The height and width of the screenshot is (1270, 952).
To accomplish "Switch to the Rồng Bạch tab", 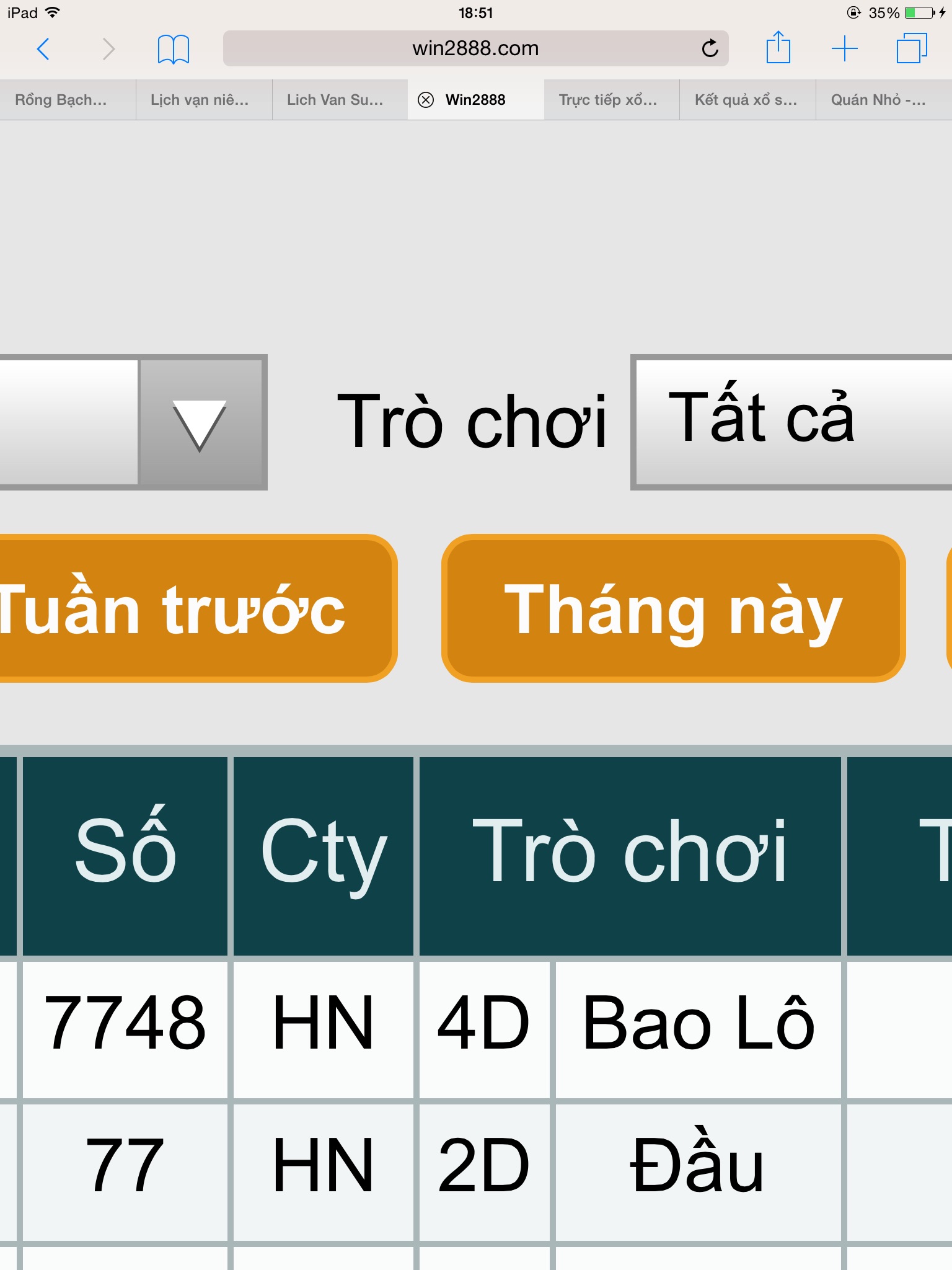I will (68, 100).
